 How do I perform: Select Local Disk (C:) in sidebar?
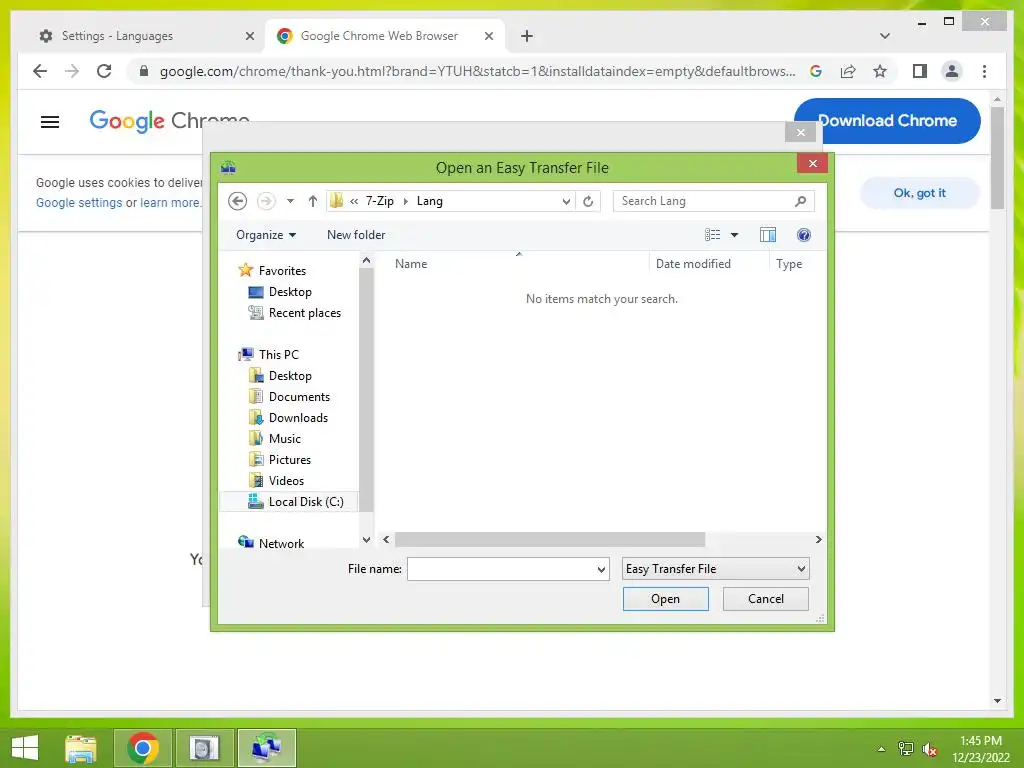290,502
